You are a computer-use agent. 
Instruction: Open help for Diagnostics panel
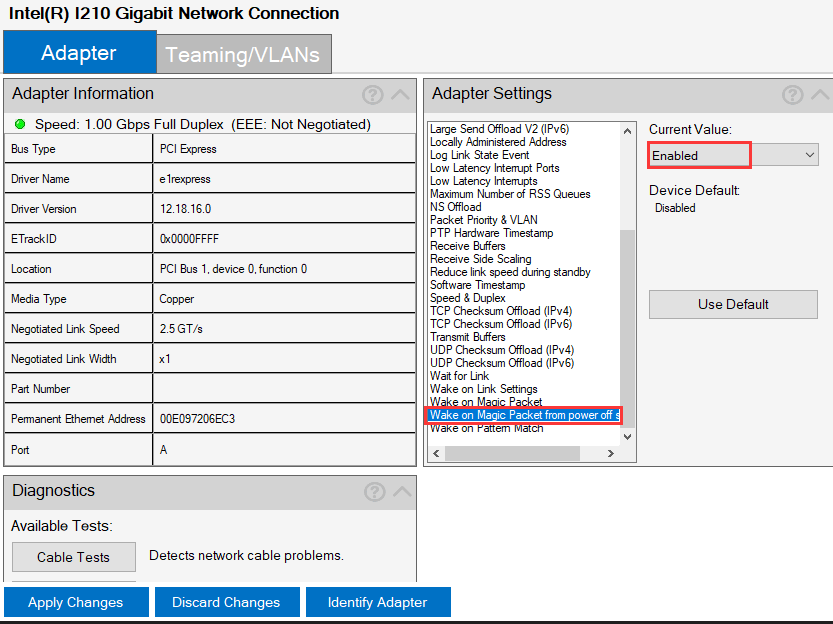[x=375, y=492]
